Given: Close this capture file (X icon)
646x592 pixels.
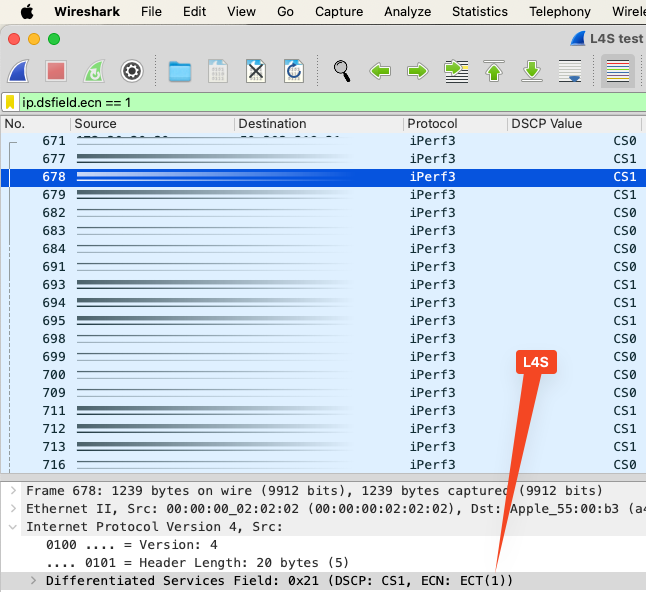Looking at the screenshot, I should [x=256, y=71].
